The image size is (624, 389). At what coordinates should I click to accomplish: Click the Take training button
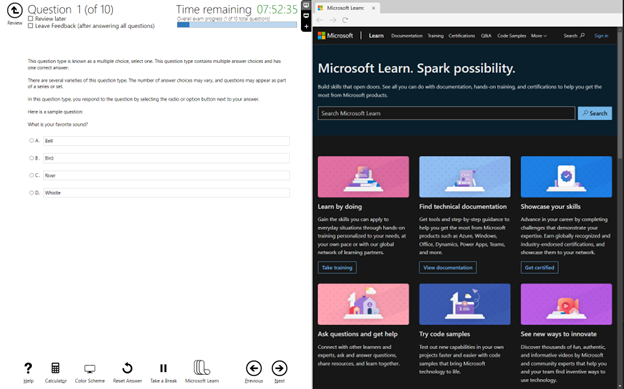coord(337,268)
